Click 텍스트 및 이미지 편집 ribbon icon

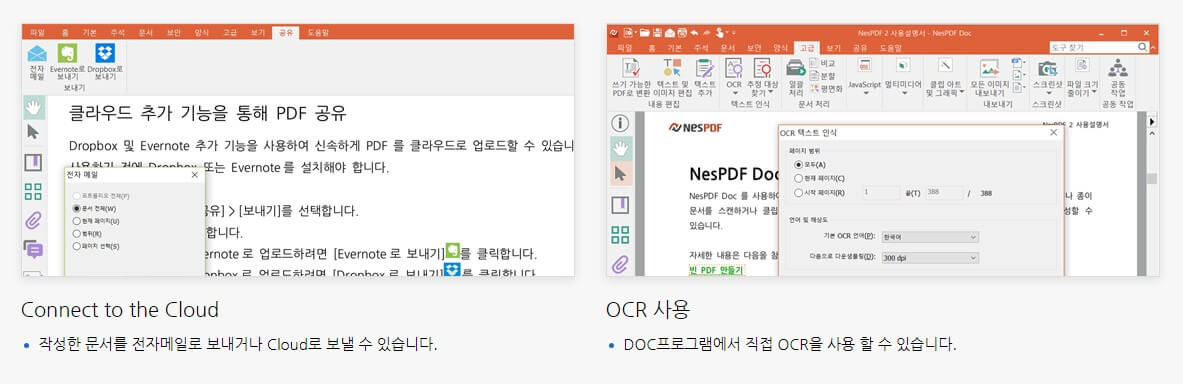671,68
